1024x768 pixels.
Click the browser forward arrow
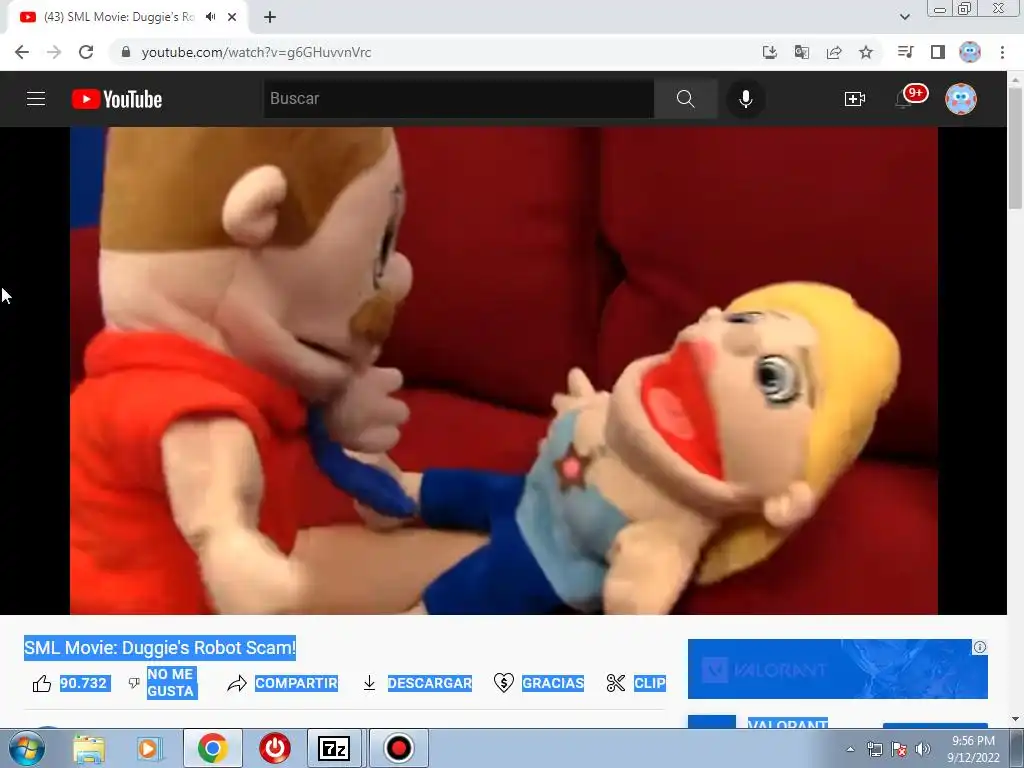pos(54,52)
